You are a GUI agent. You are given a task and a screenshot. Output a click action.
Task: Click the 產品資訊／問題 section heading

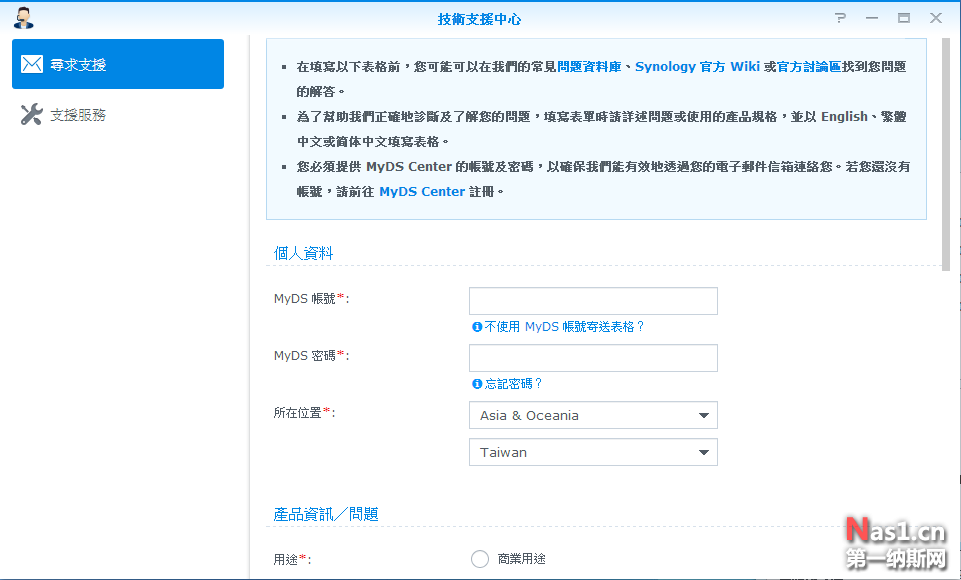[x=326, y=514]
